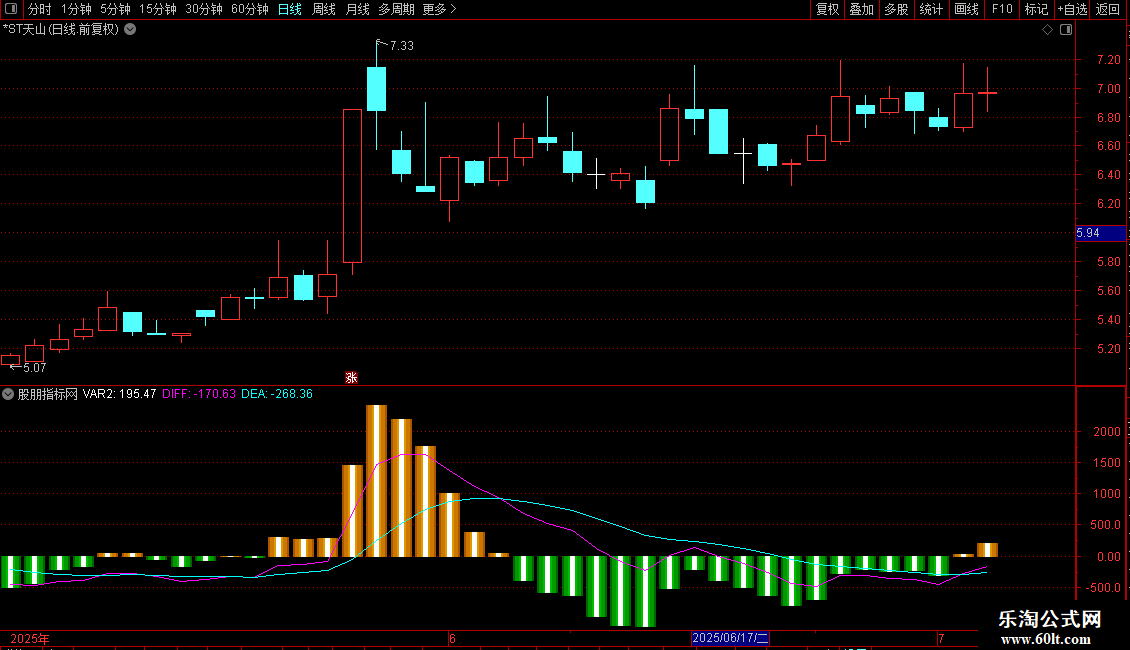Switch to 分时 intraday view
Viewport: 1130px width, 650px height.
coord(40,9)
